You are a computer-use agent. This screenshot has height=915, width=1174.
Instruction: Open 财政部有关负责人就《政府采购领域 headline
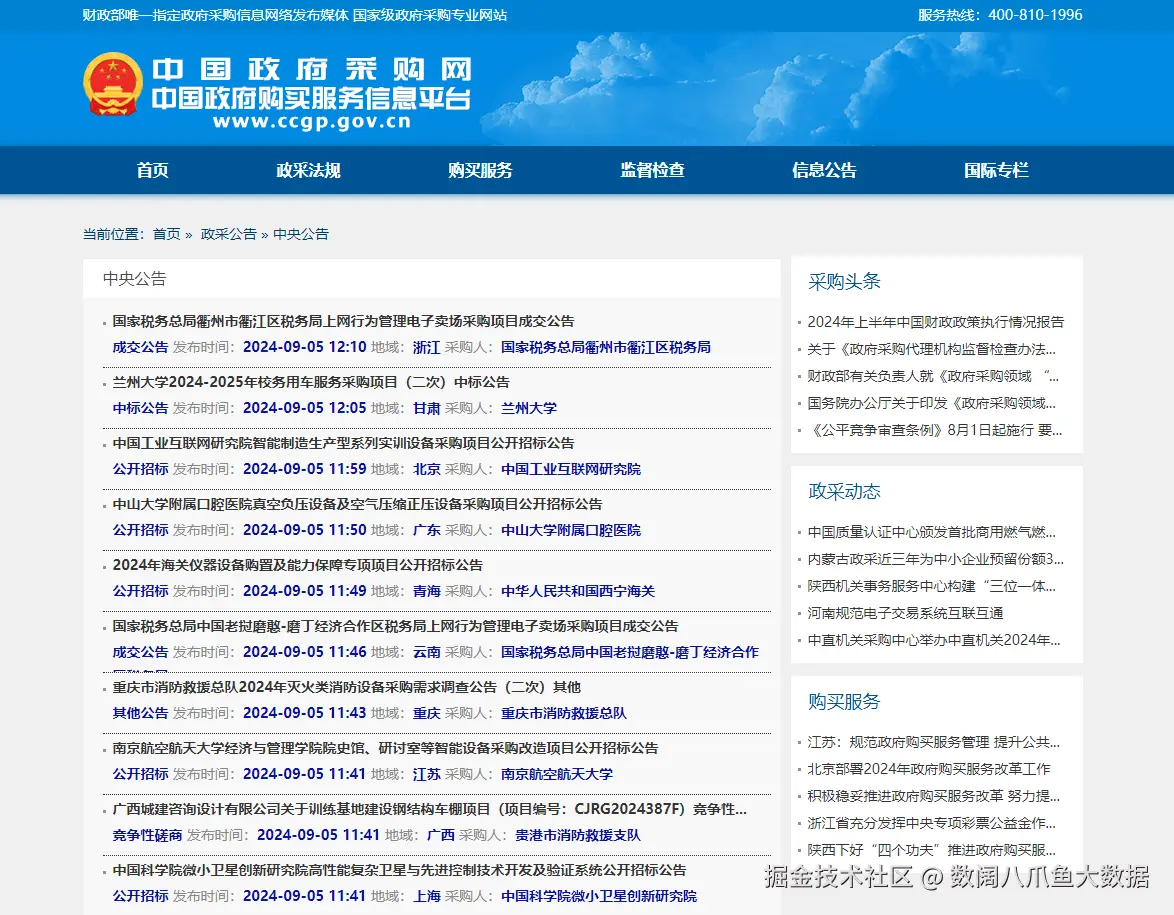(933, 376)
